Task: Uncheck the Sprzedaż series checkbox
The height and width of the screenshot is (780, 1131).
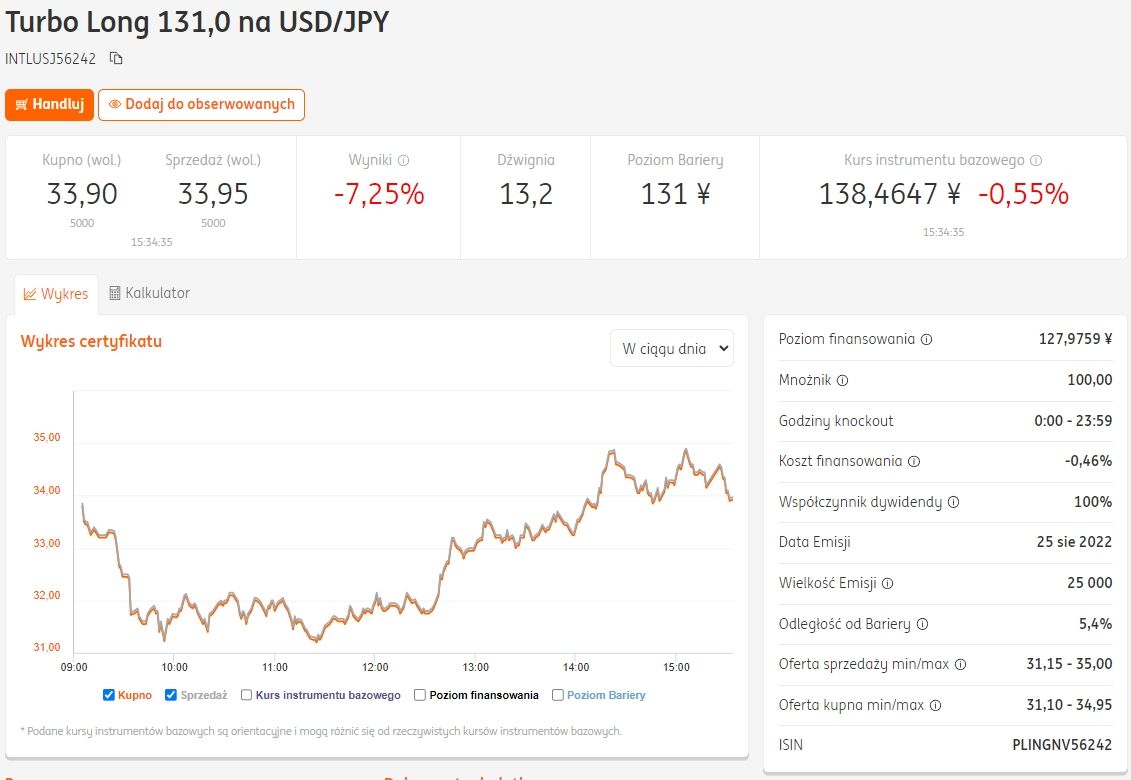Action: point(171,695)
